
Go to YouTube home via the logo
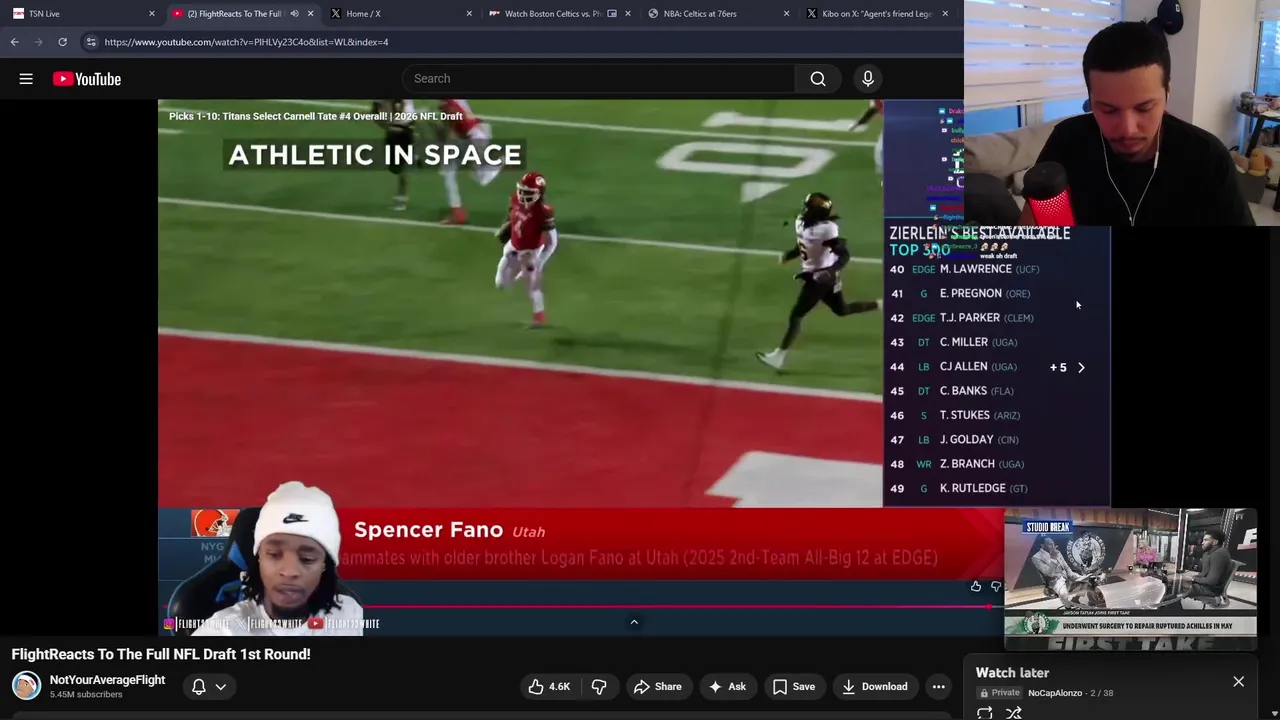tap(87, 79)
